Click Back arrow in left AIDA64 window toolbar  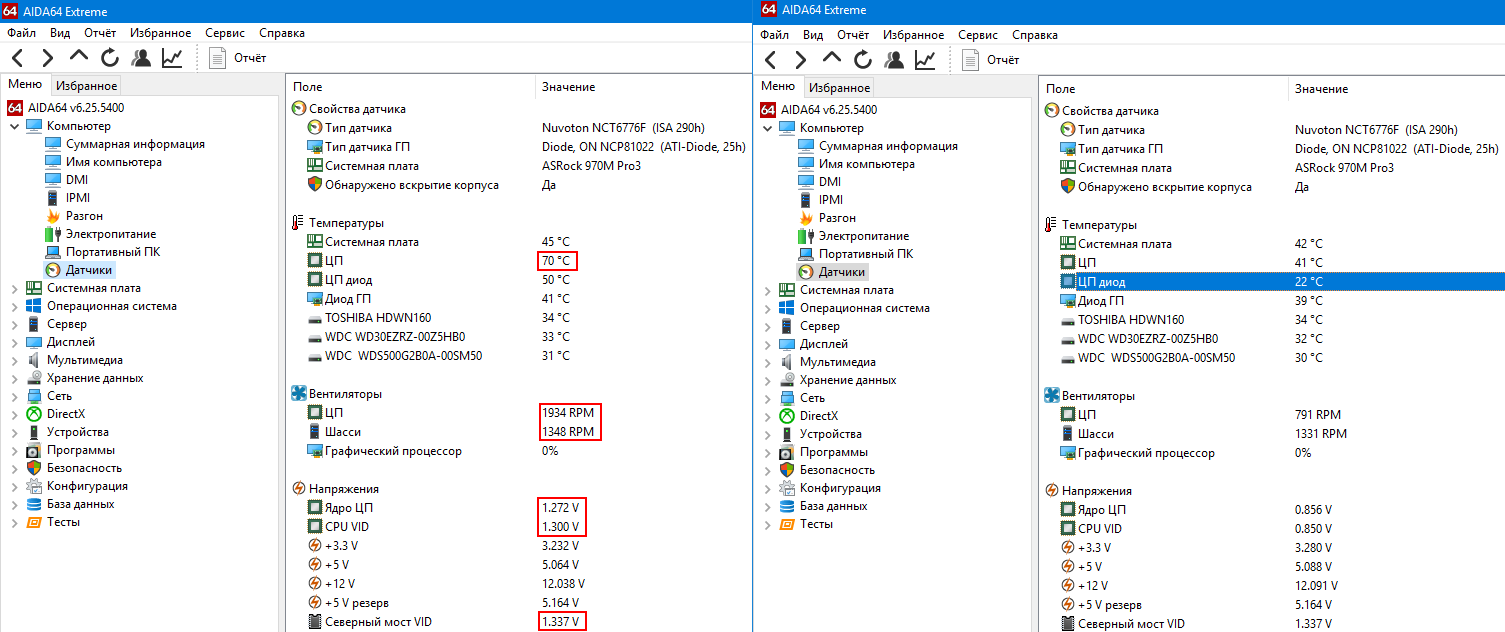pyautogui.click(x=17, y=58)
